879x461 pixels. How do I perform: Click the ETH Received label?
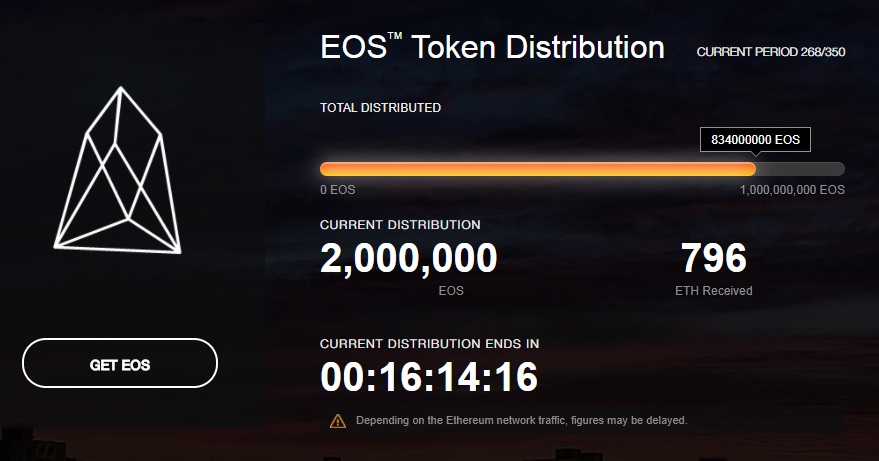pyautogui.click(x=713, y=291)
